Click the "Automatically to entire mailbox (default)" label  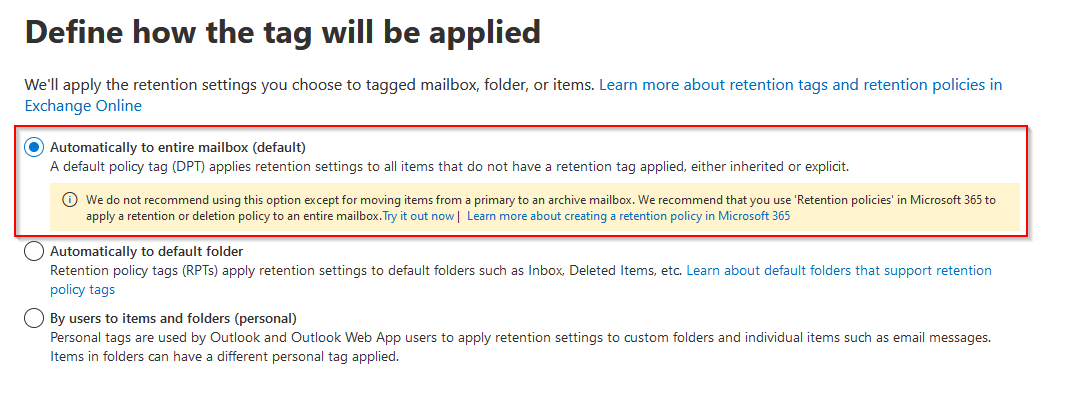[x=177, y=147]
